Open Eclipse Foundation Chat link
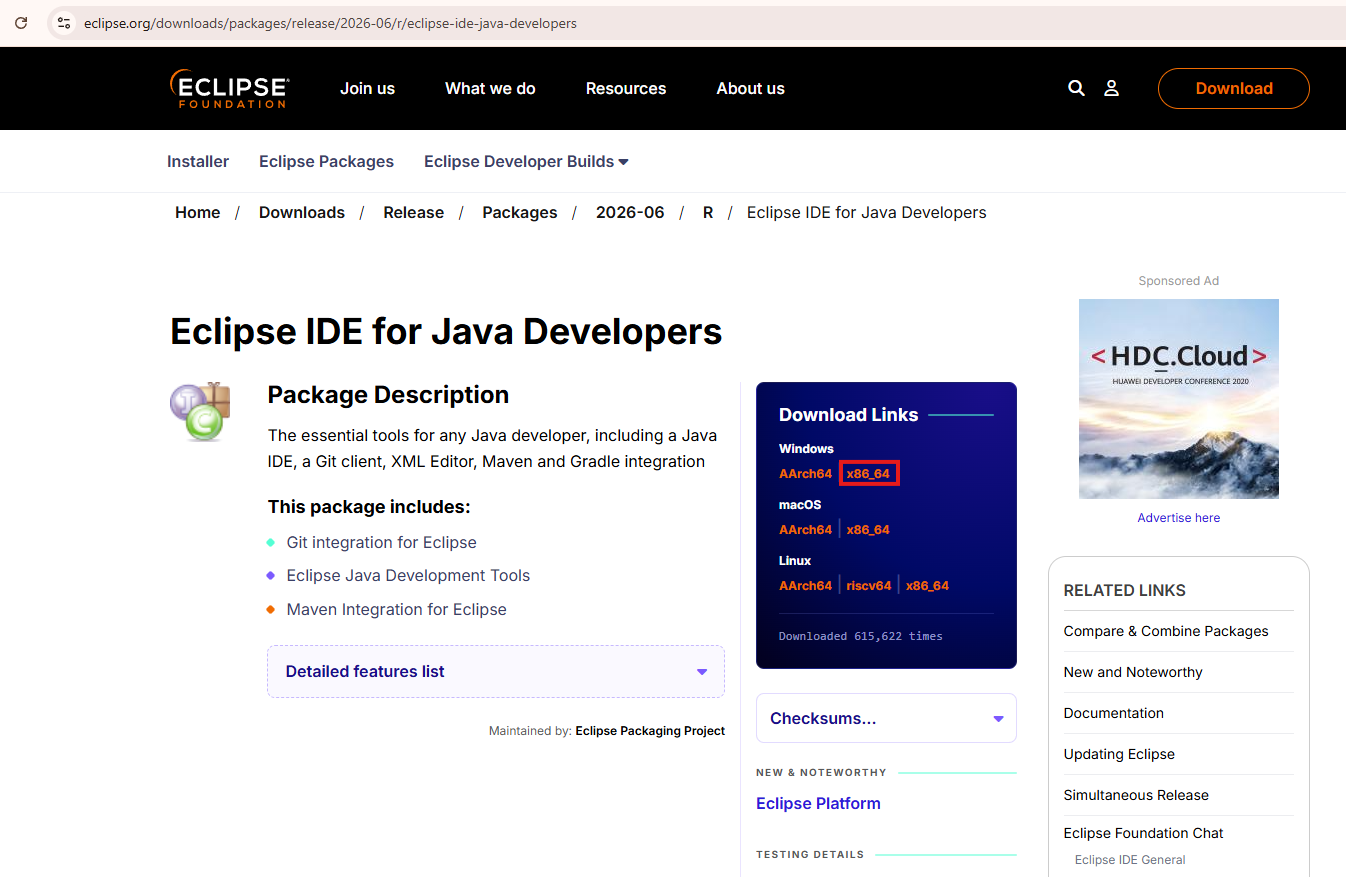 [x=1143, y=833]
